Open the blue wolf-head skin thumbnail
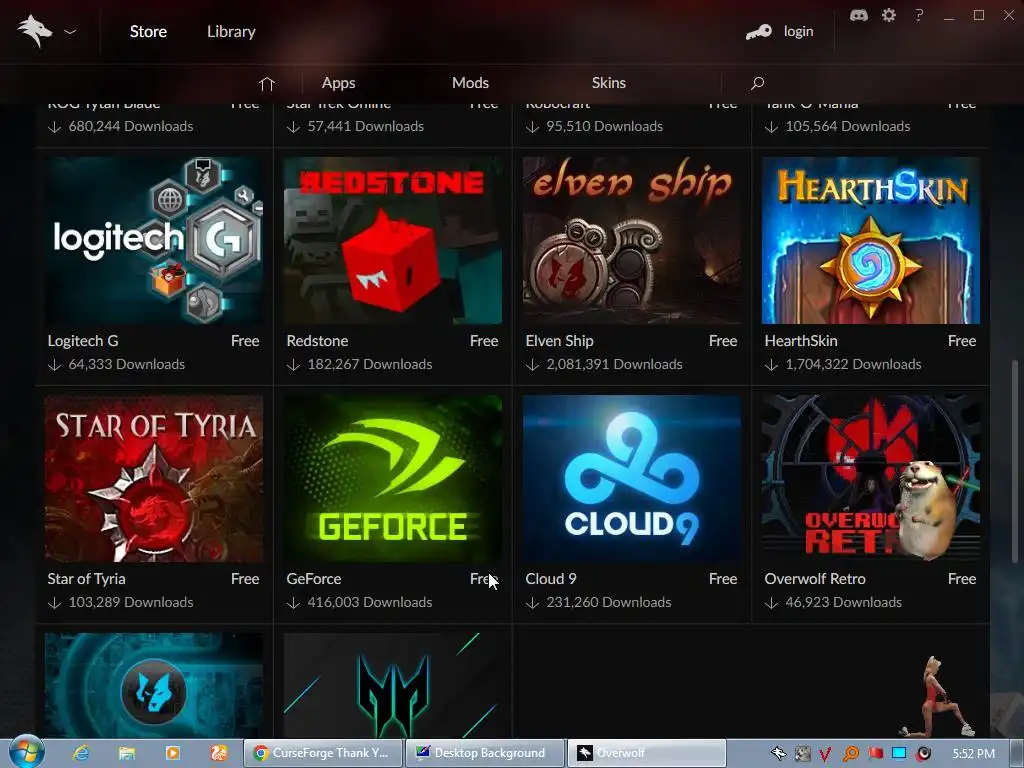The width and height of the screenshot is (1024, 768). coord(154,685)
